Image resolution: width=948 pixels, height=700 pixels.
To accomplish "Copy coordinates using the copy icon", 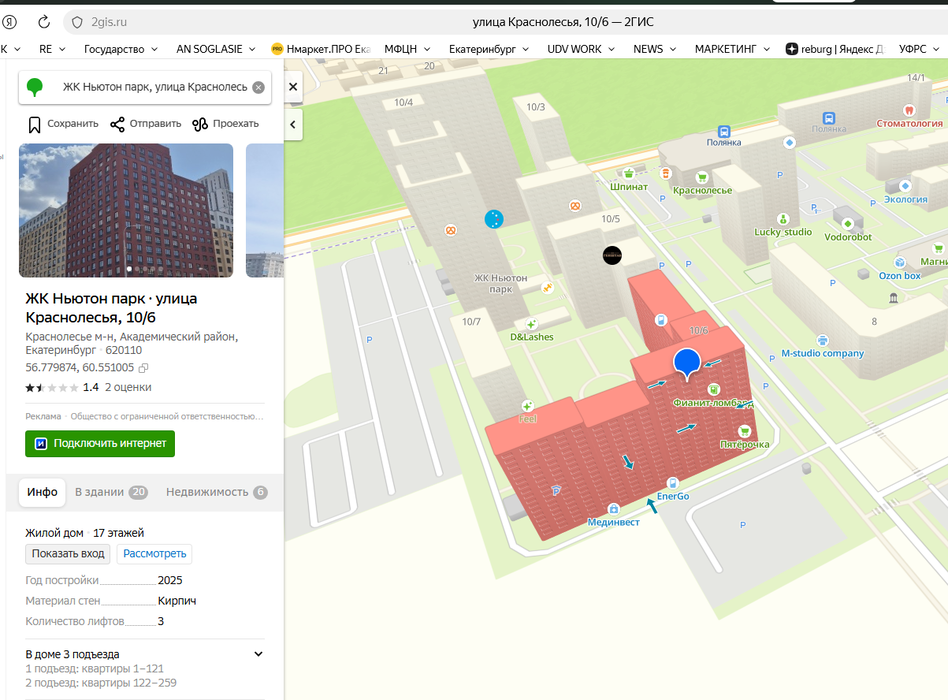I will pyautogui.click(x=144, y=368).
